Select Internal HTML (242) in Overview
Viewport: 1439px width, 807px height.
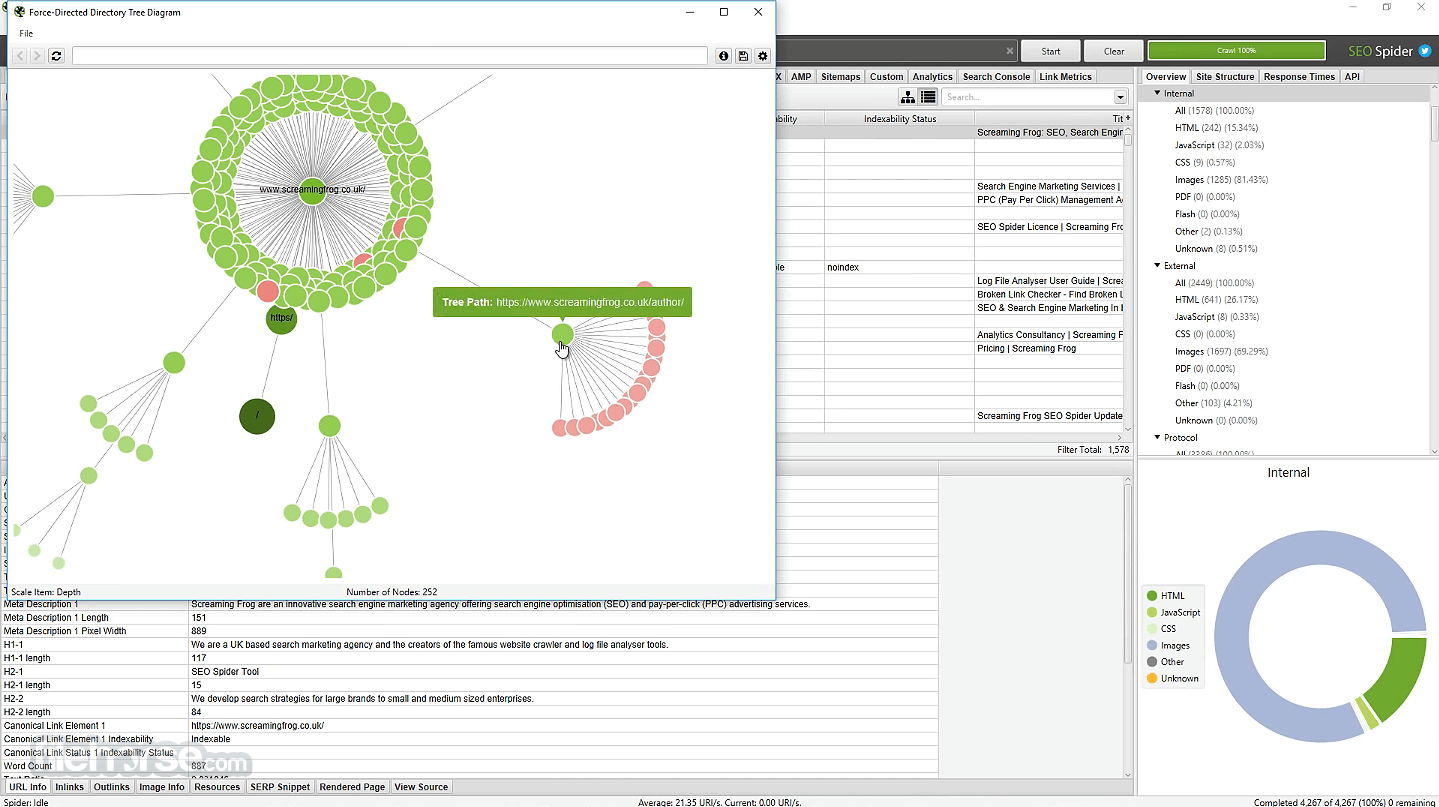coord(1216,128)
